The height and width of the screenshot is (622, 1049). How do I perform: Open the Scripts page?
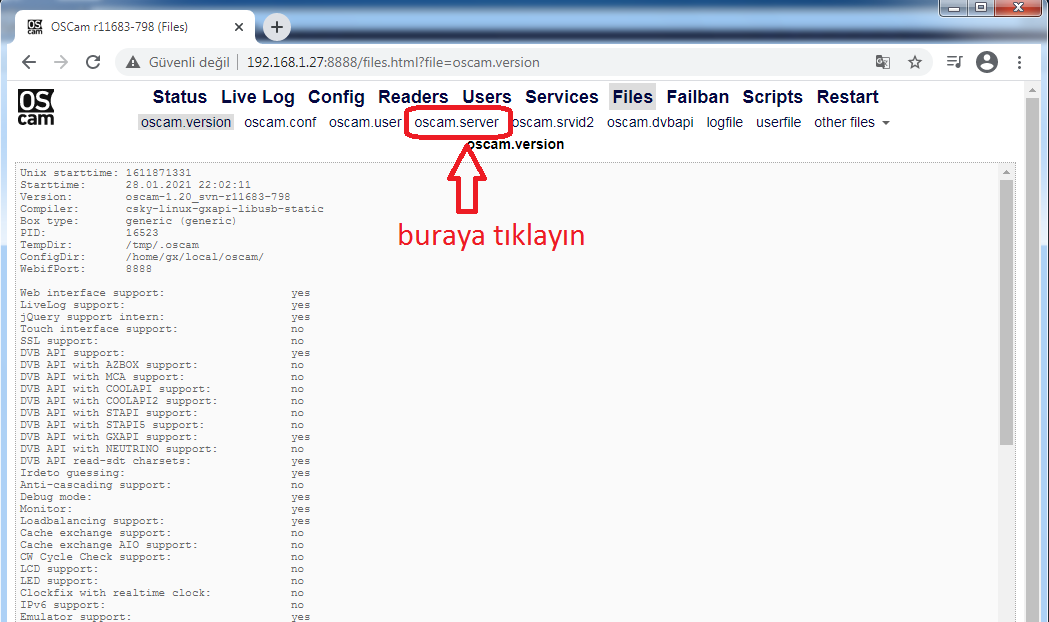click(x=772, y=97)
